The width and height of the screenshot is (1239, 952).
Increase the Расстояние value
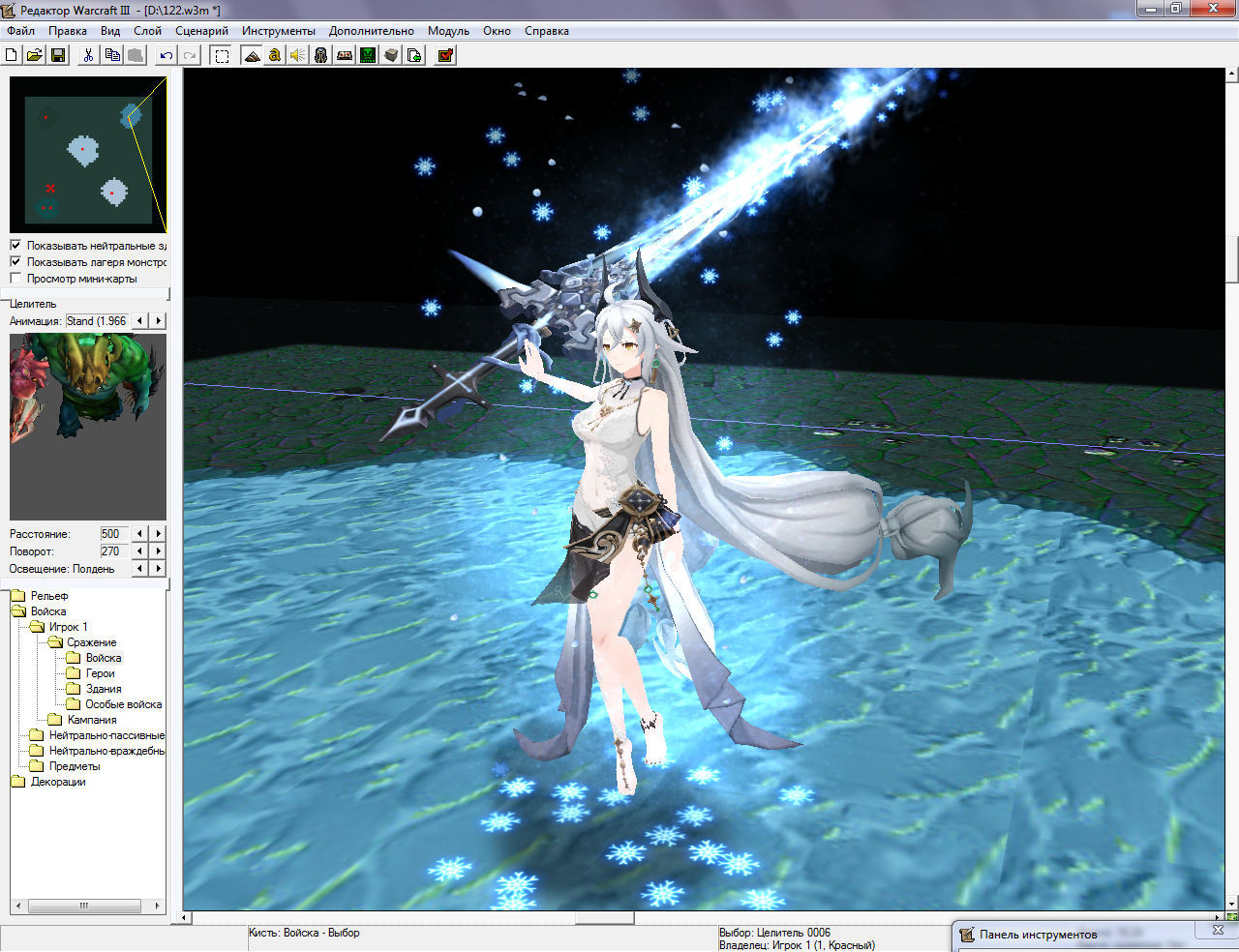point(159,534)
